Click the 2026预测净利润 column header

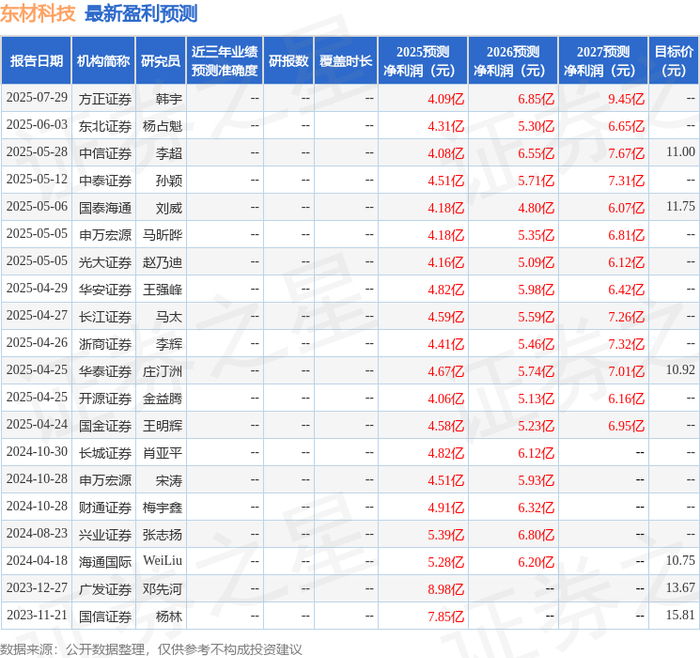pos(513,61)
